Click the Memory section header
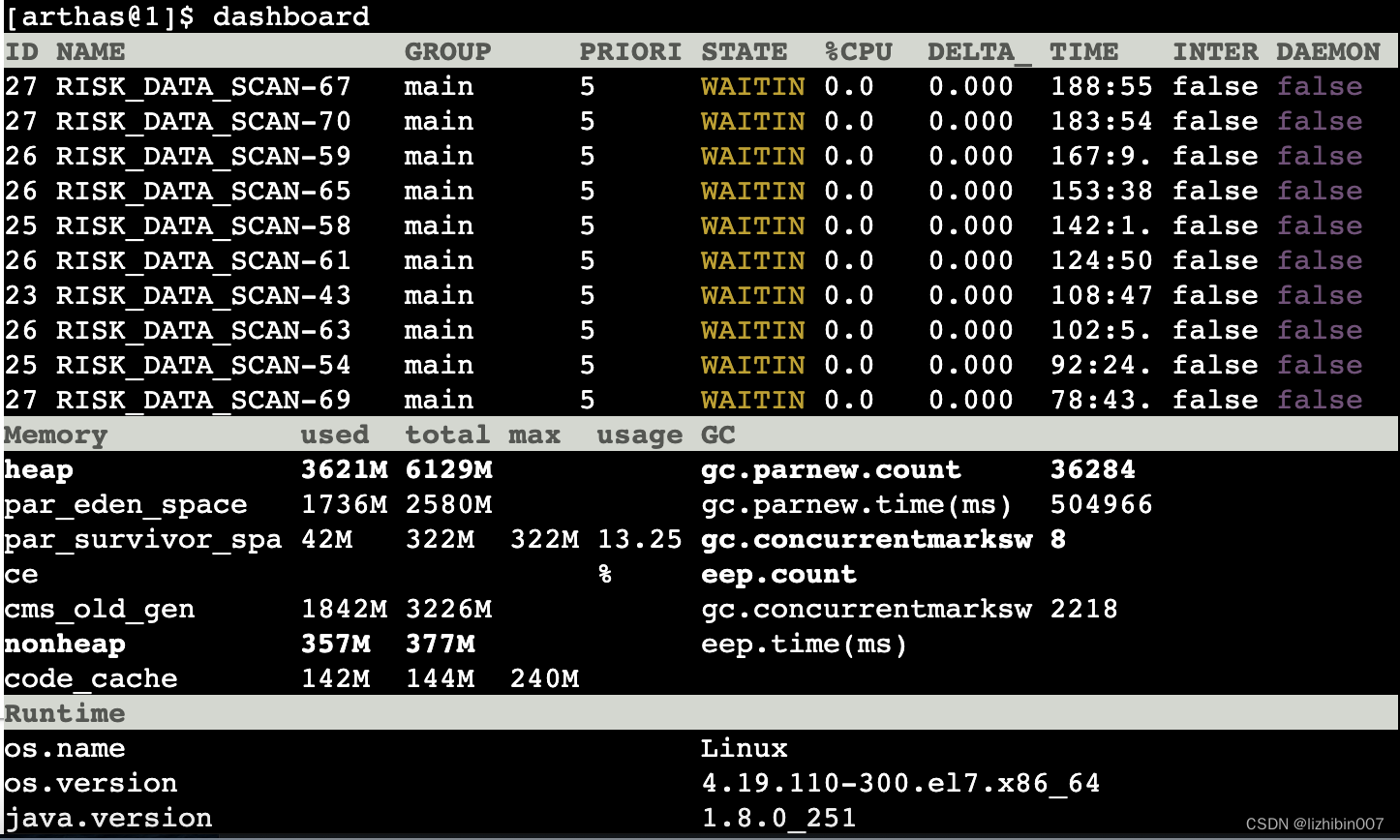The height and width of the screenshot is (840, 1400). click(x=55, y=435)
